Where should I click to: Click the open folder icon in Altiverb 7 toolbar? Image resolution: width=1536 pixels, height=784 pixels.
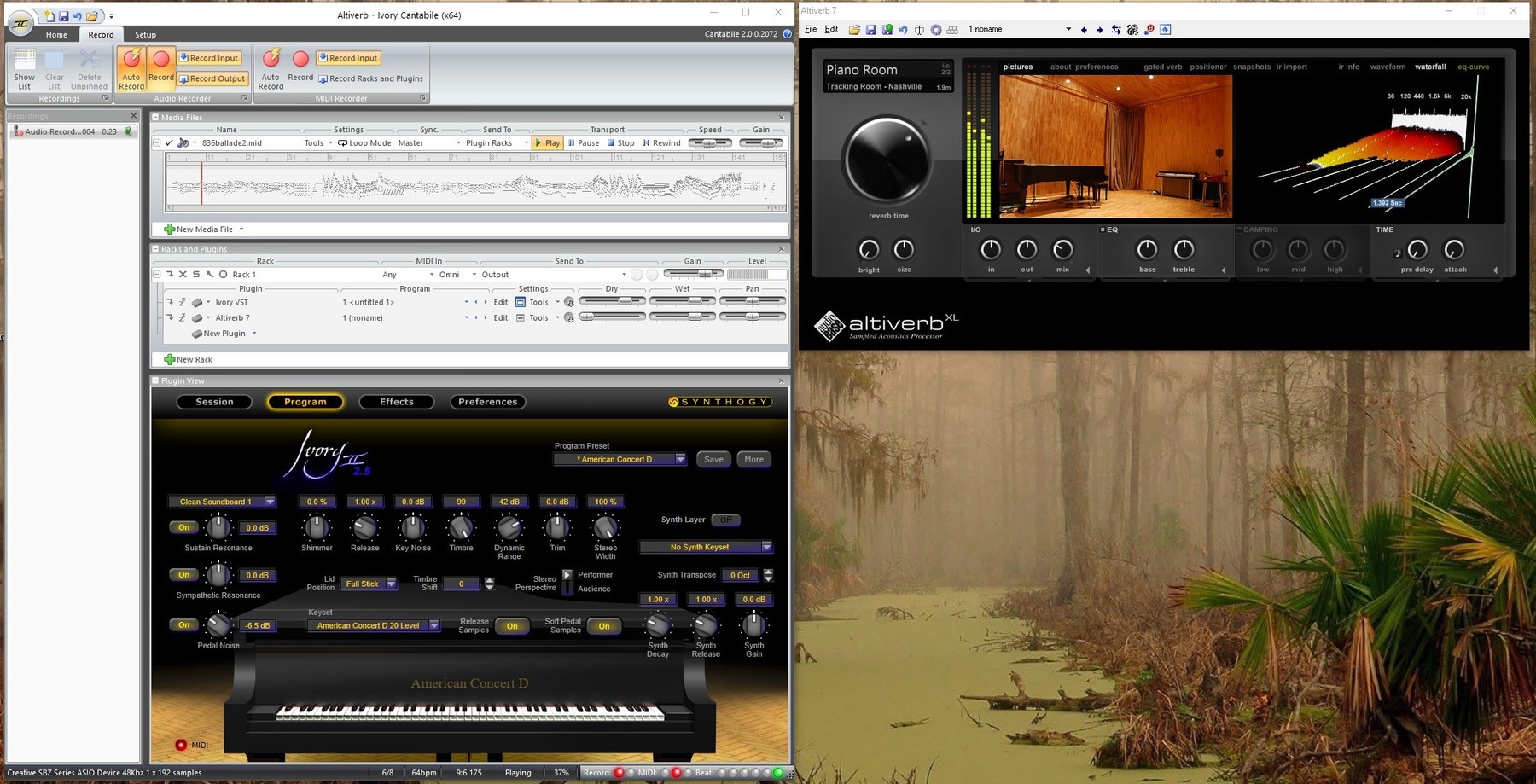(854, 30)
